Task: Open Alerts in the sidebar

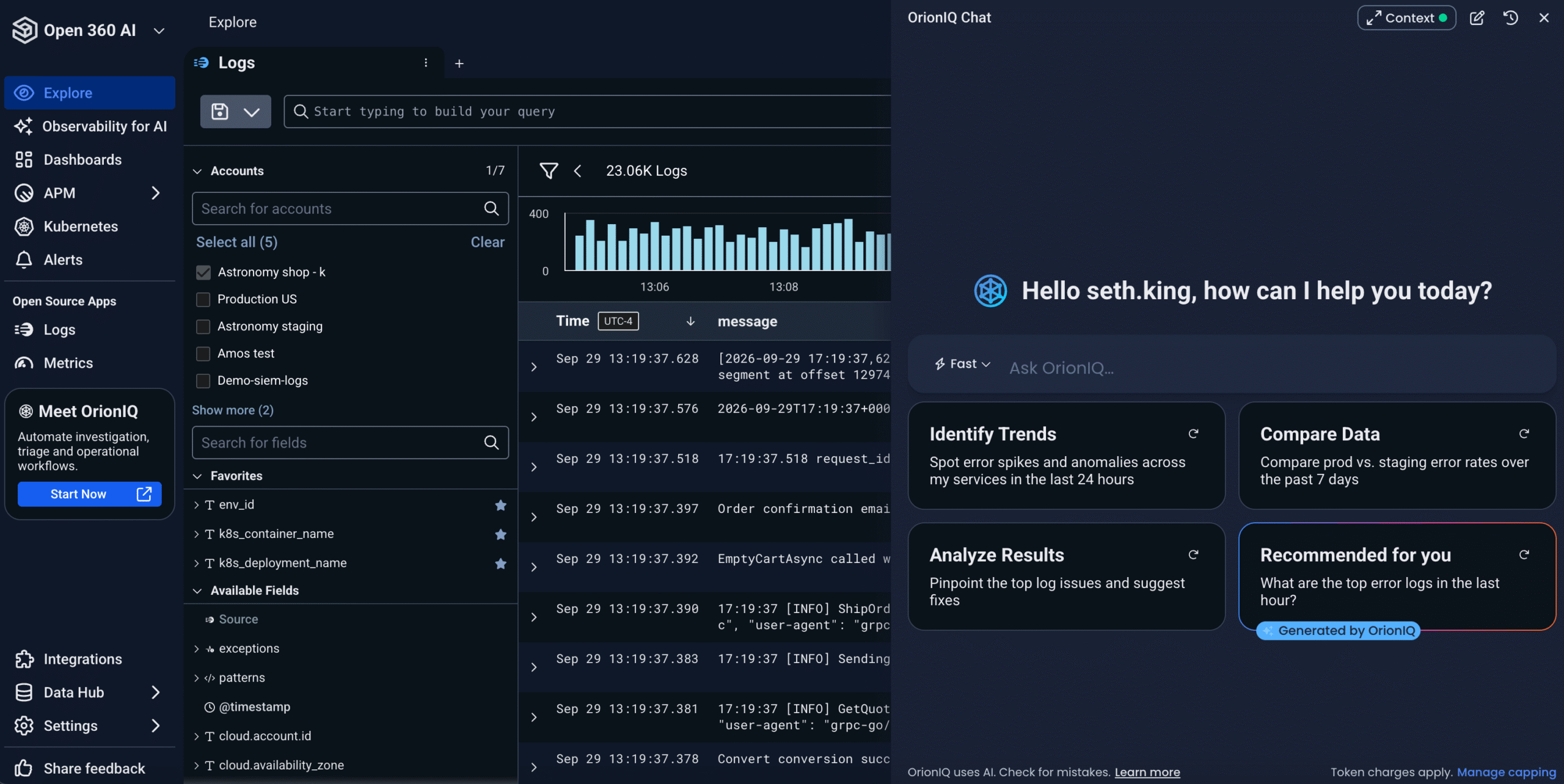Action: pos(90,260)
